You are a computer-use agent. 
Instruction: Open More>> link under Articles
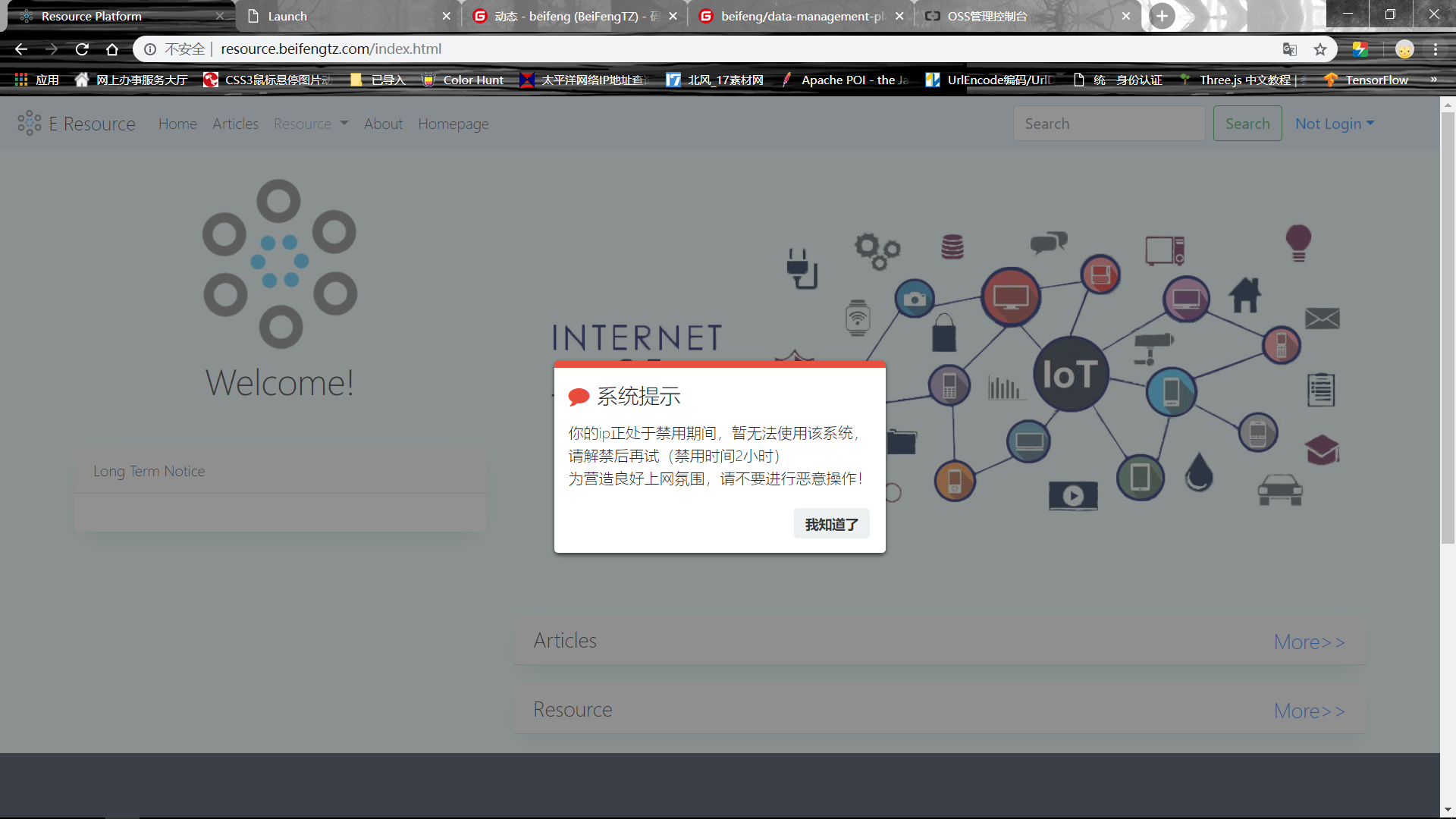point(1310,641)
